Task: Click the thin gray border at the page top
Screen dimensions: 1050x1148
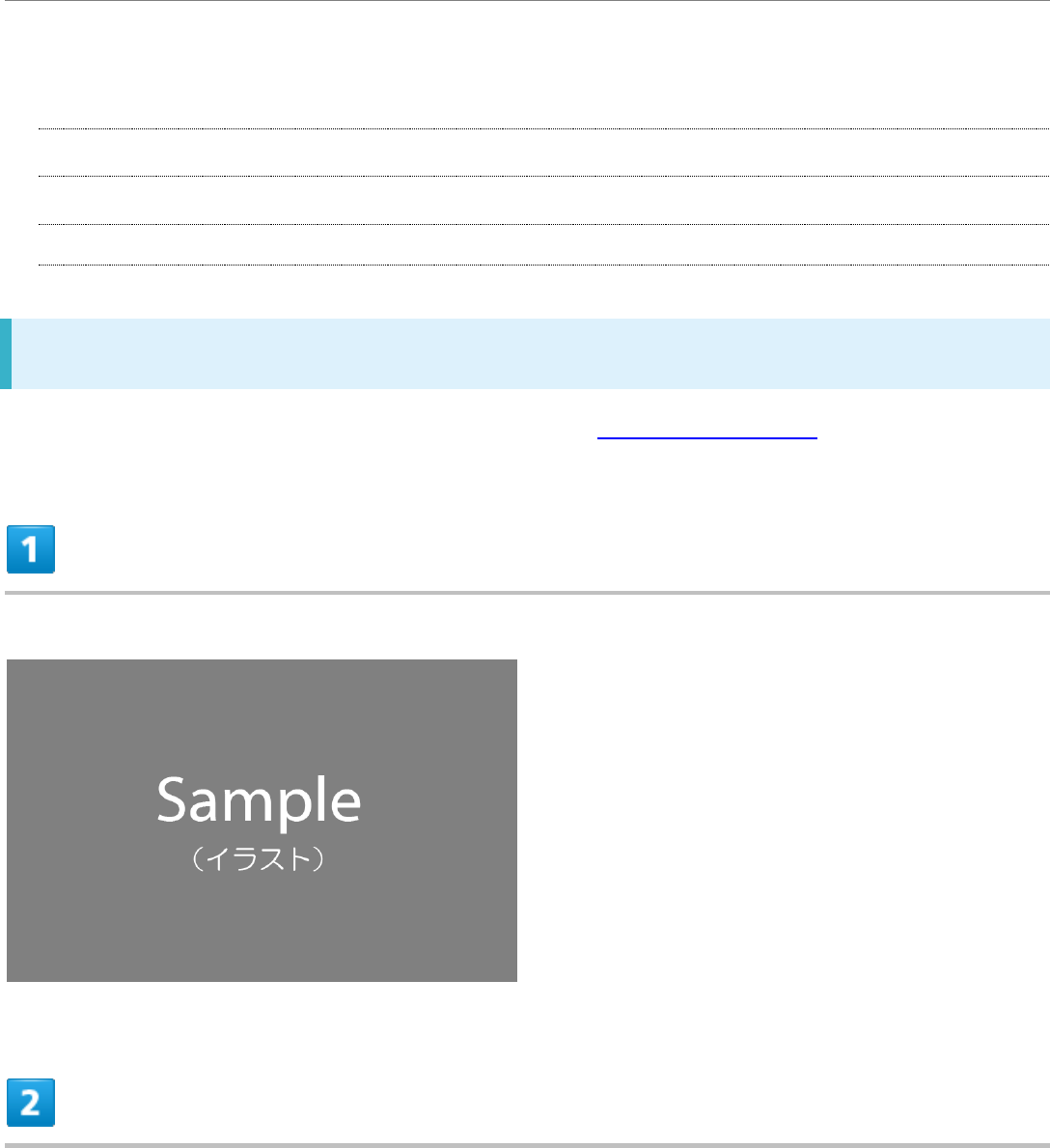Action: (525, 1)
